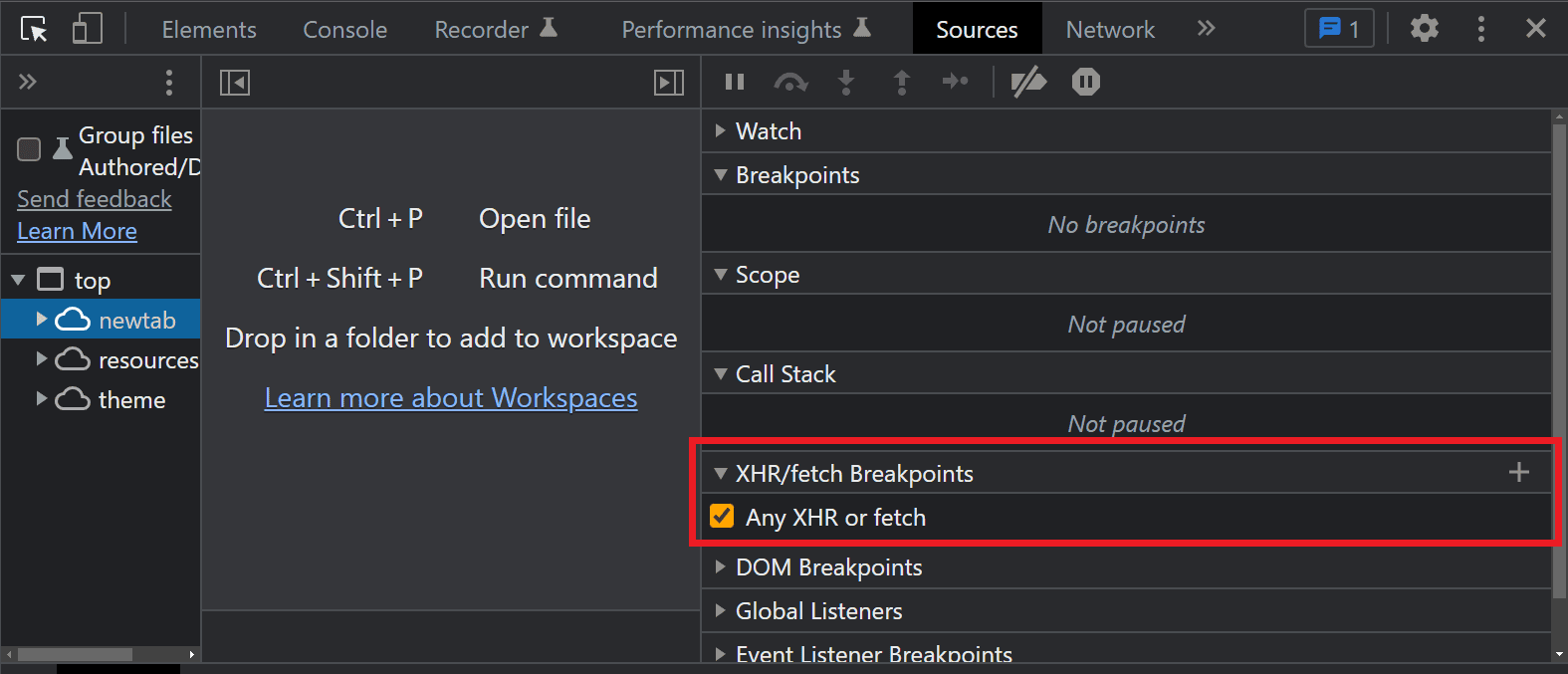
Task: Click the step into function icon
Action: click(x=846, y=82)
